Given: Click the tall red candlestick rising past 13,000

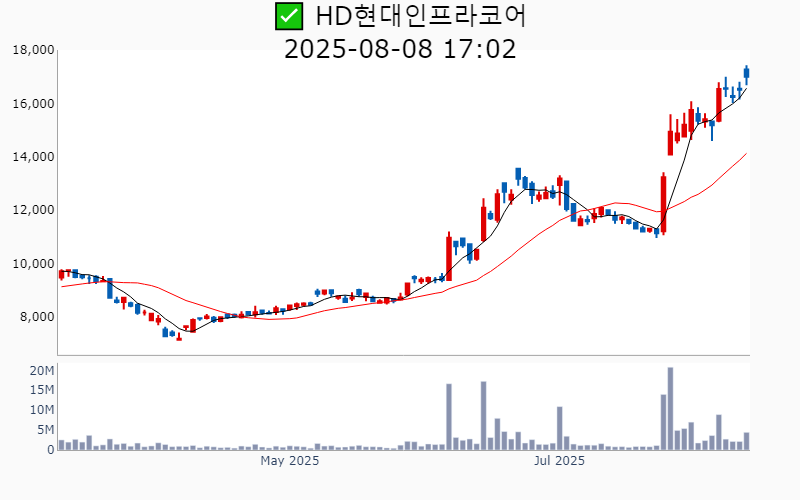Looking at the screenshot, I should 663,204.
